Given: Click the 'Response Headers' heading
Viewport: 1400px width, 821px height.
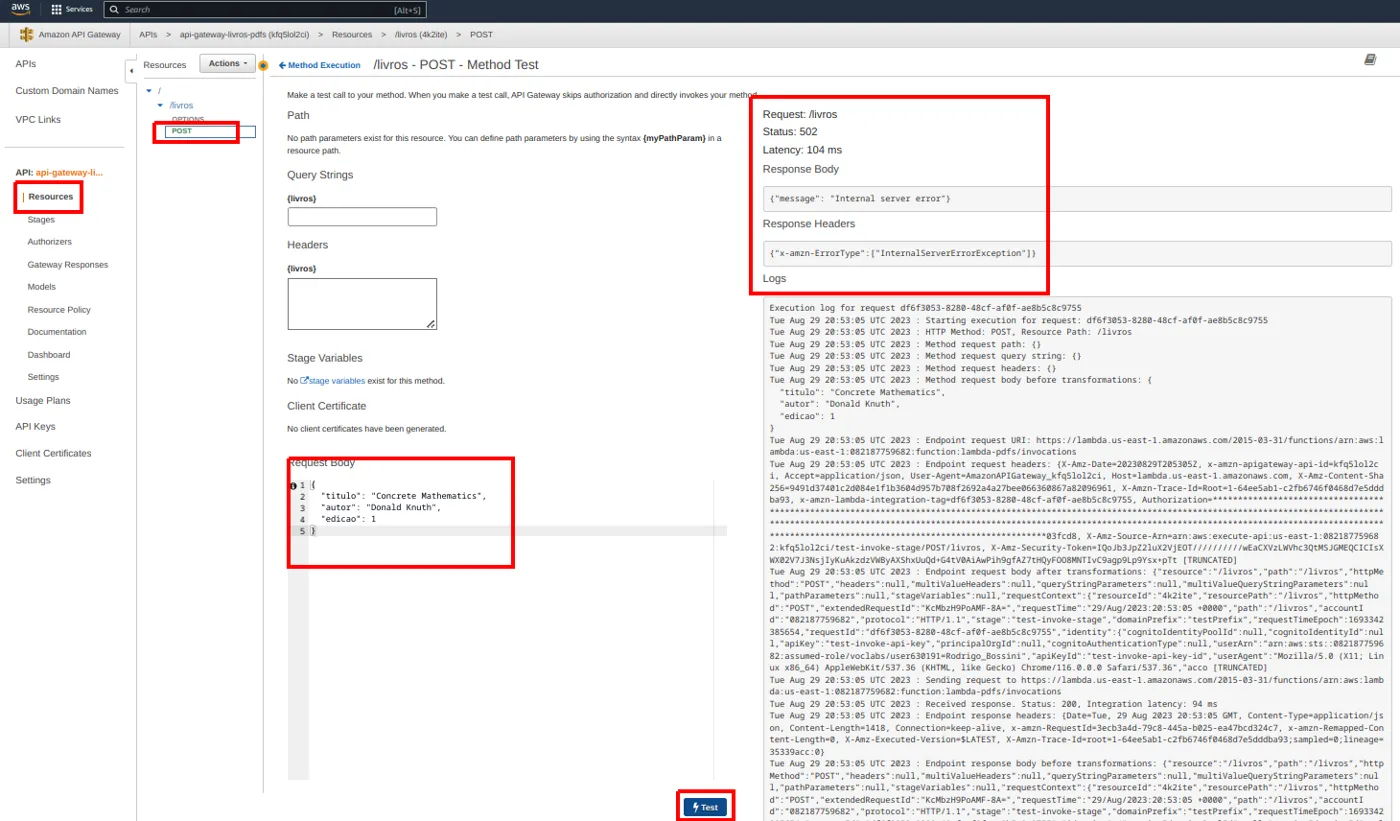Looking at the screenshot, I should (809, 224).
